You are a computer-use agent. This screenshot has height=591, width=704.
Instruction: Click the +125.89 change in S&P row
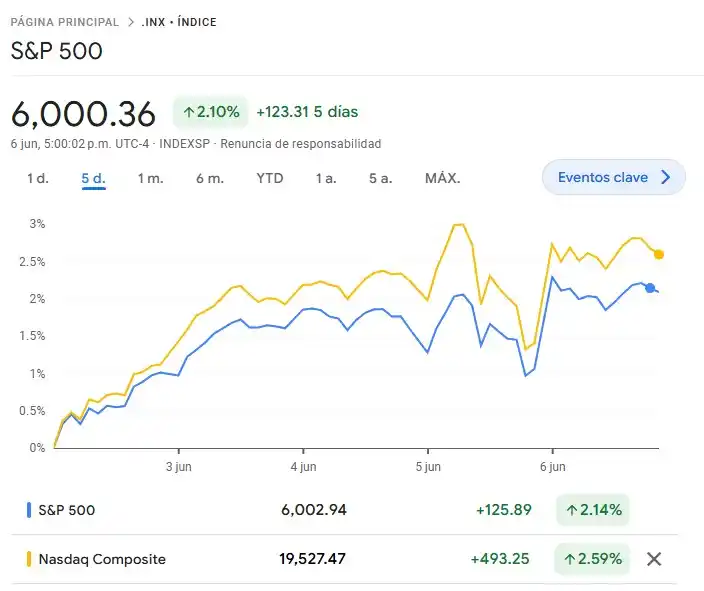pos(504,510)
